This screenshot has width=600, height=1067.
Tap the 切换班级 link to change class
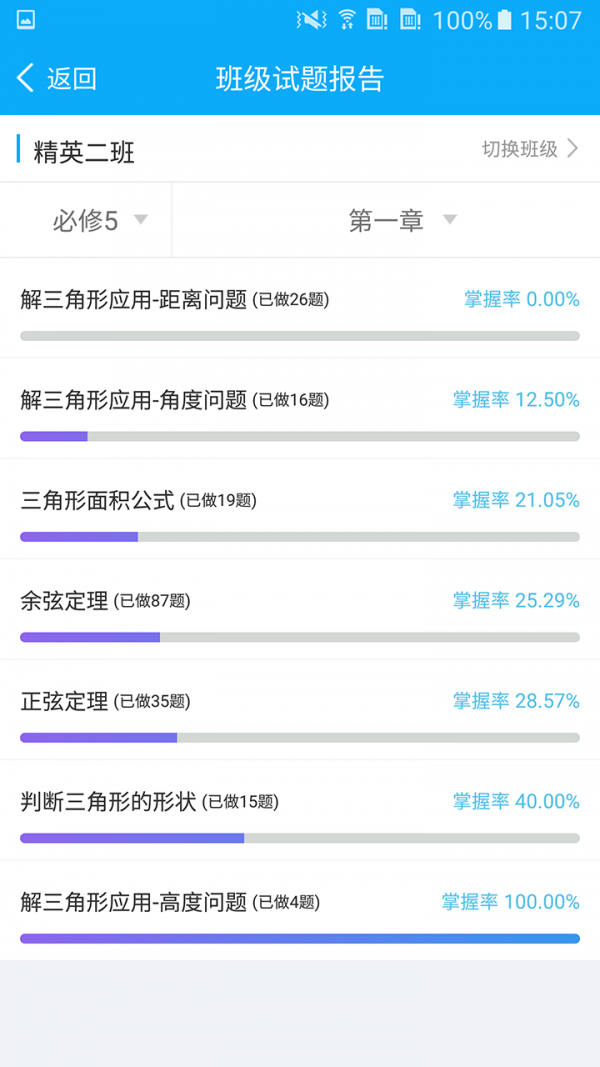[x=524, y=150]
